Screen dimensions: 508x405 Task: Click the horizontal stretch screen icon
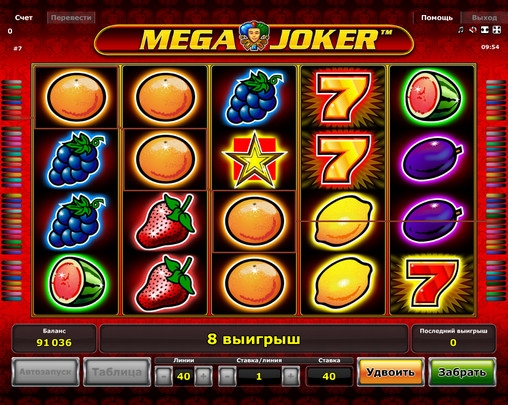[485, 30]
